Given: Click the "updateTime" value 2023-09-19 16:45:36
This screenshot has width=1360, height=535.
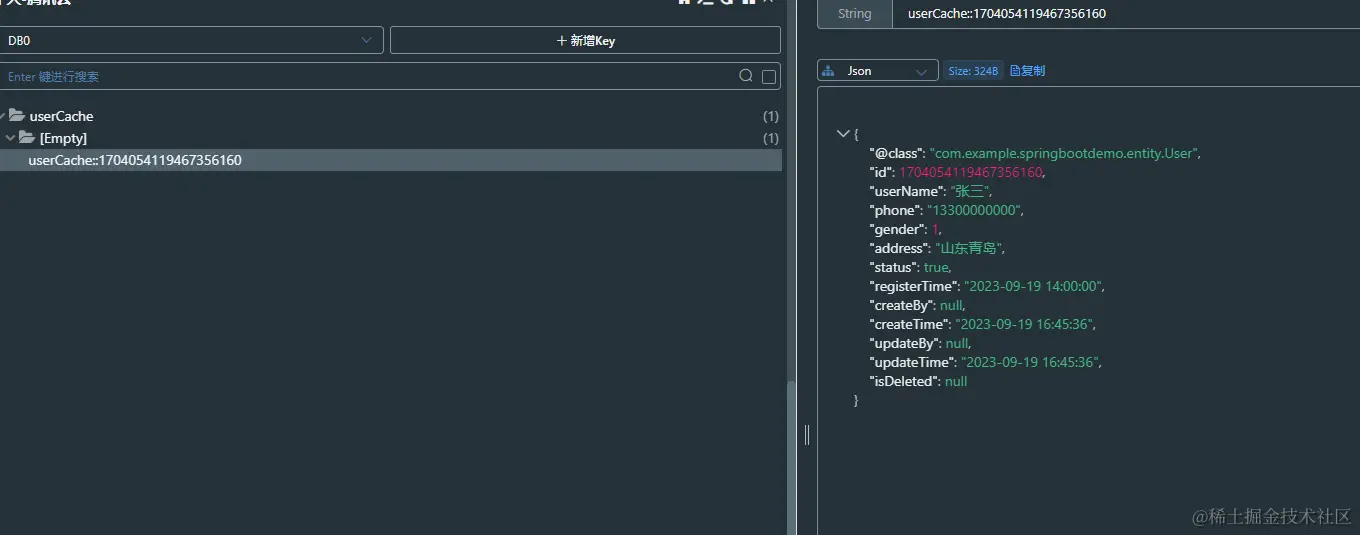Looking at the screenshot, I should pos(1031,362).
